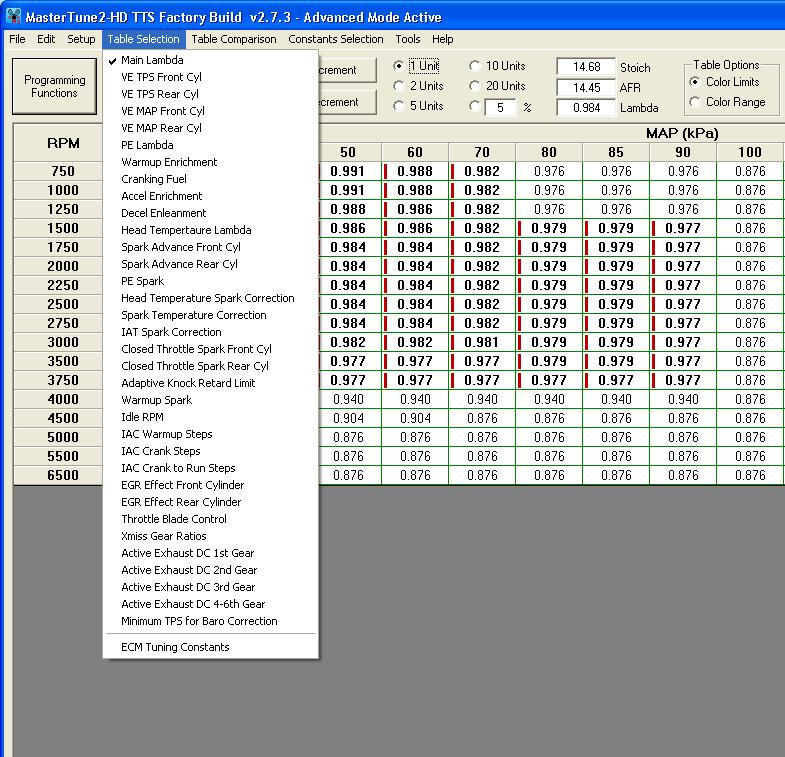Click the MasterTune application icon in title bar
The width and height of the screenshot is (785, 757).
coord(14,17)
